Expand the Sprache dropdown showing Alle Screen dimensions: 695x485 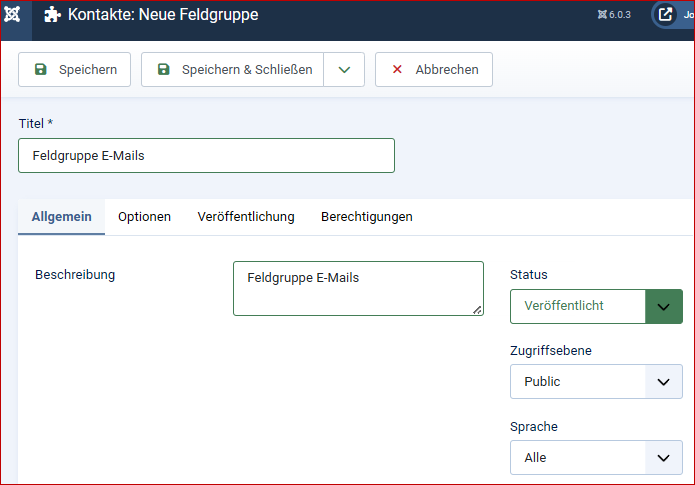(596, 458)
